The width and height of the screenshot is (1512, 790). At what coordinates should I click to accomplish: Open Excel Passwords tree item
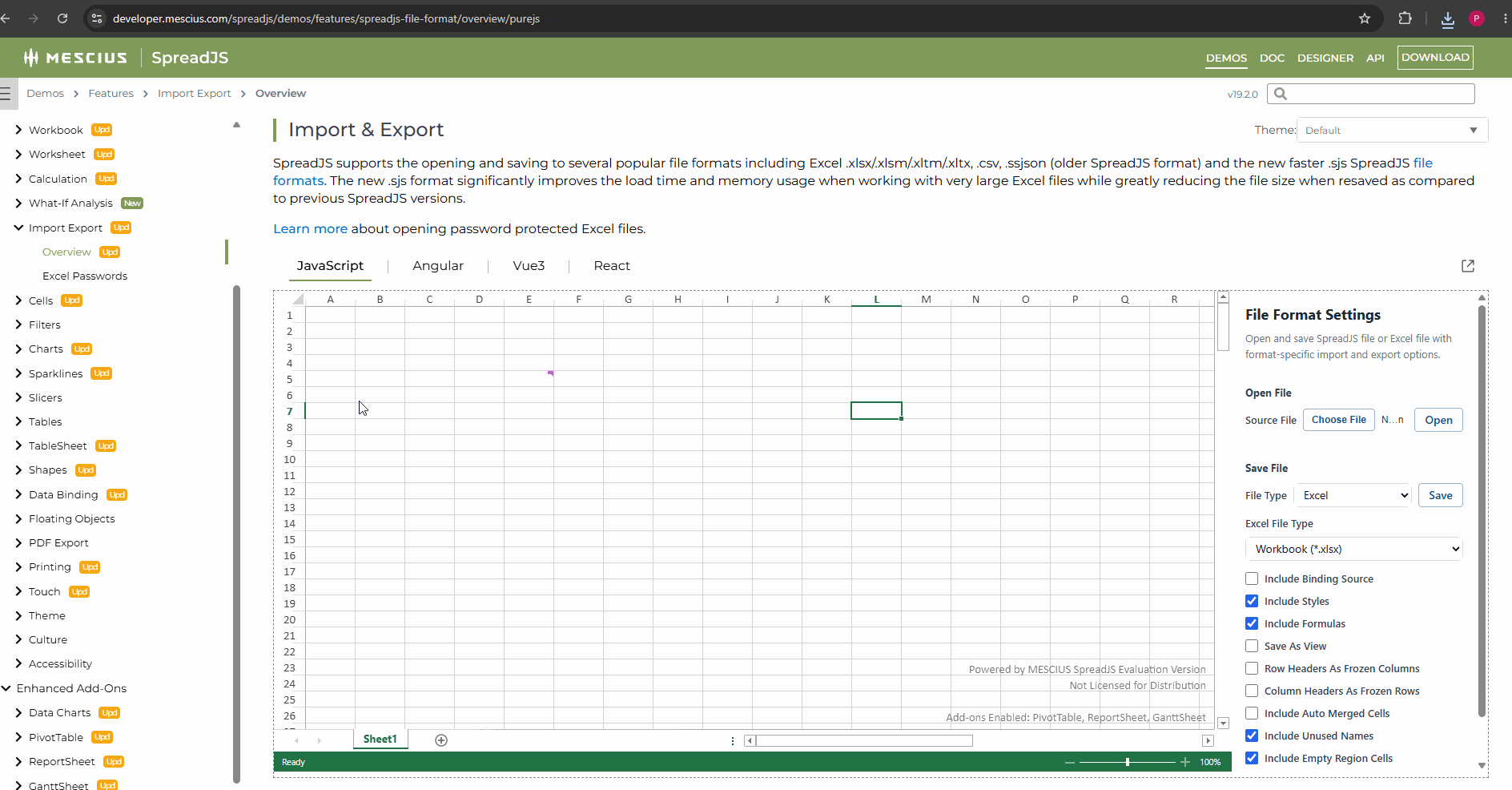pos(85,276)
